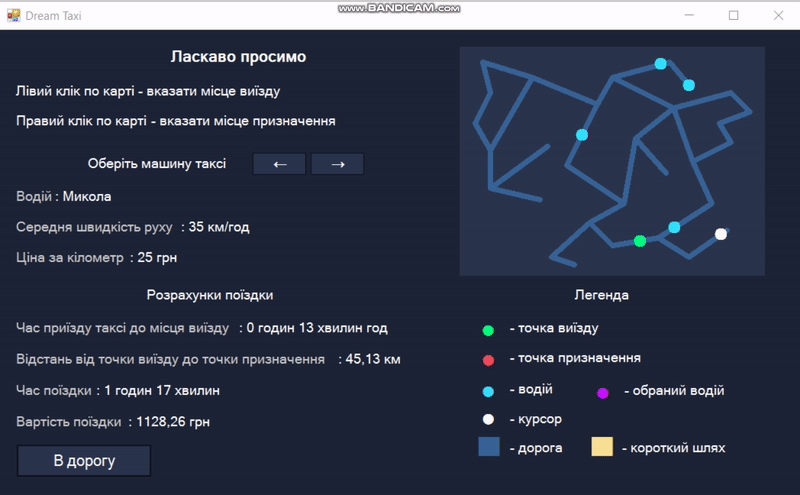Click the left arrow to pick previous taxi

tap(280, 164)
